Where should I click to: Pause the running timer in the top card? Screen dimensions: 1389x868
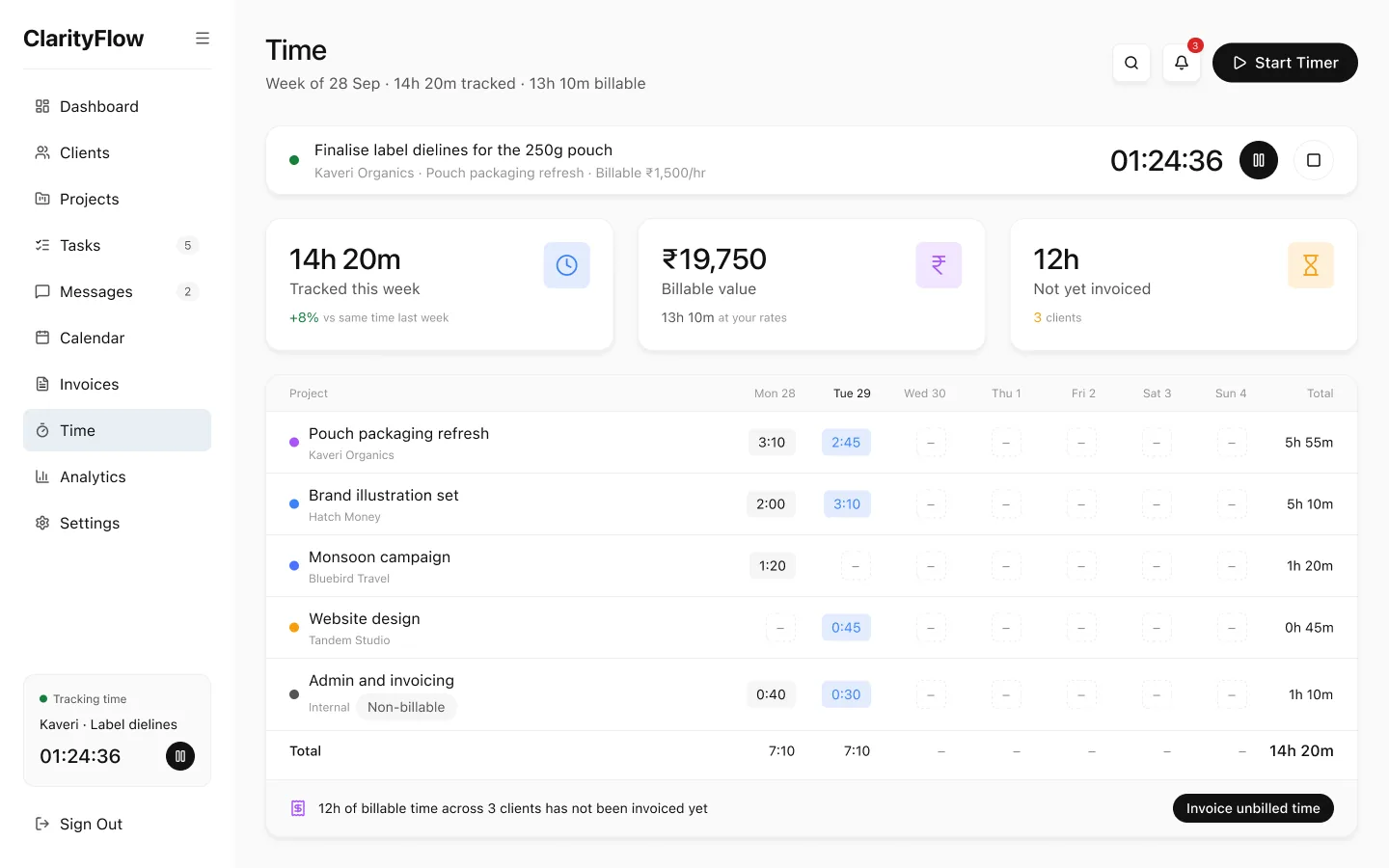pos(1259,160)
